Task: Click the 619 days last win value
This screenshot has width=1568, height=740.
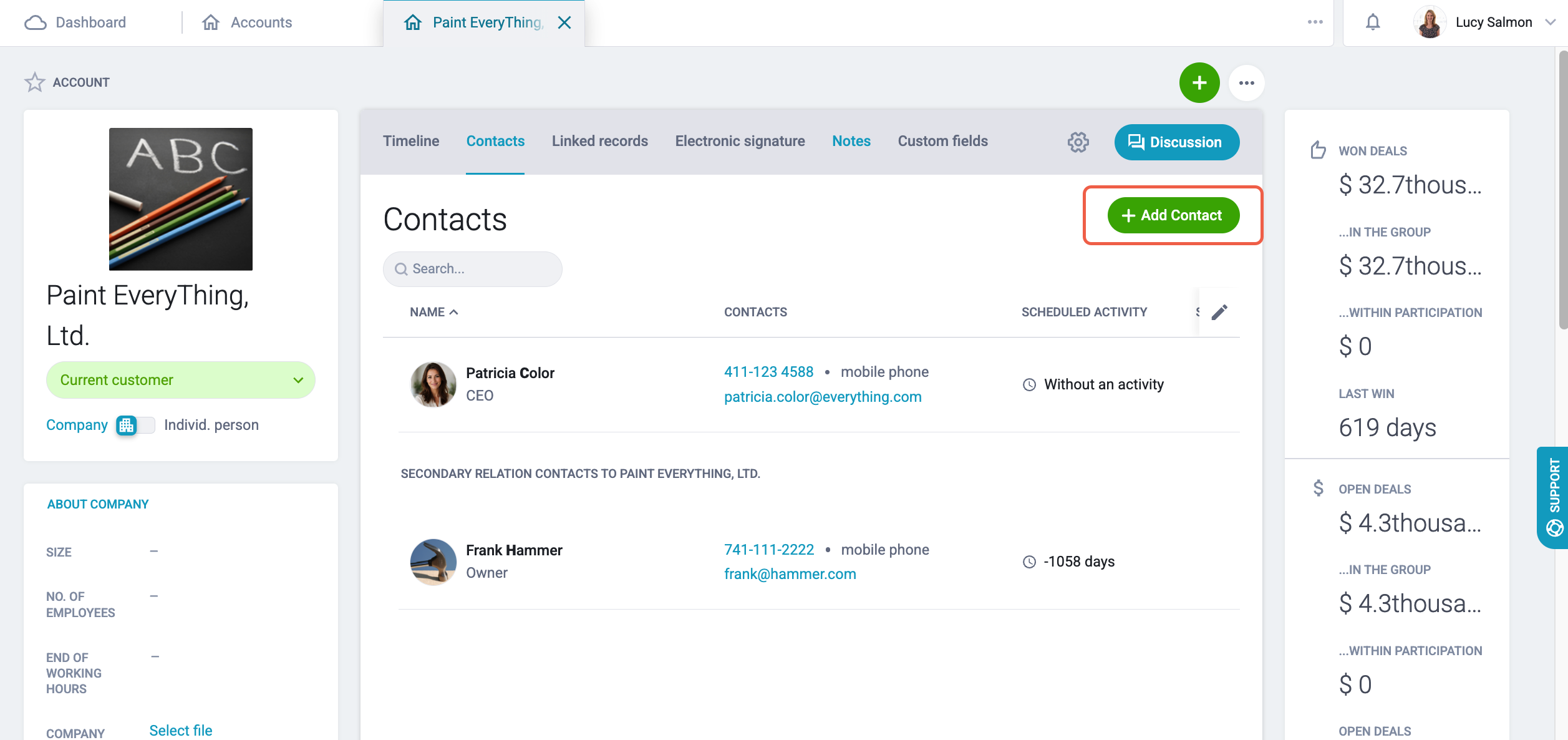Action: coord(1387,428)
